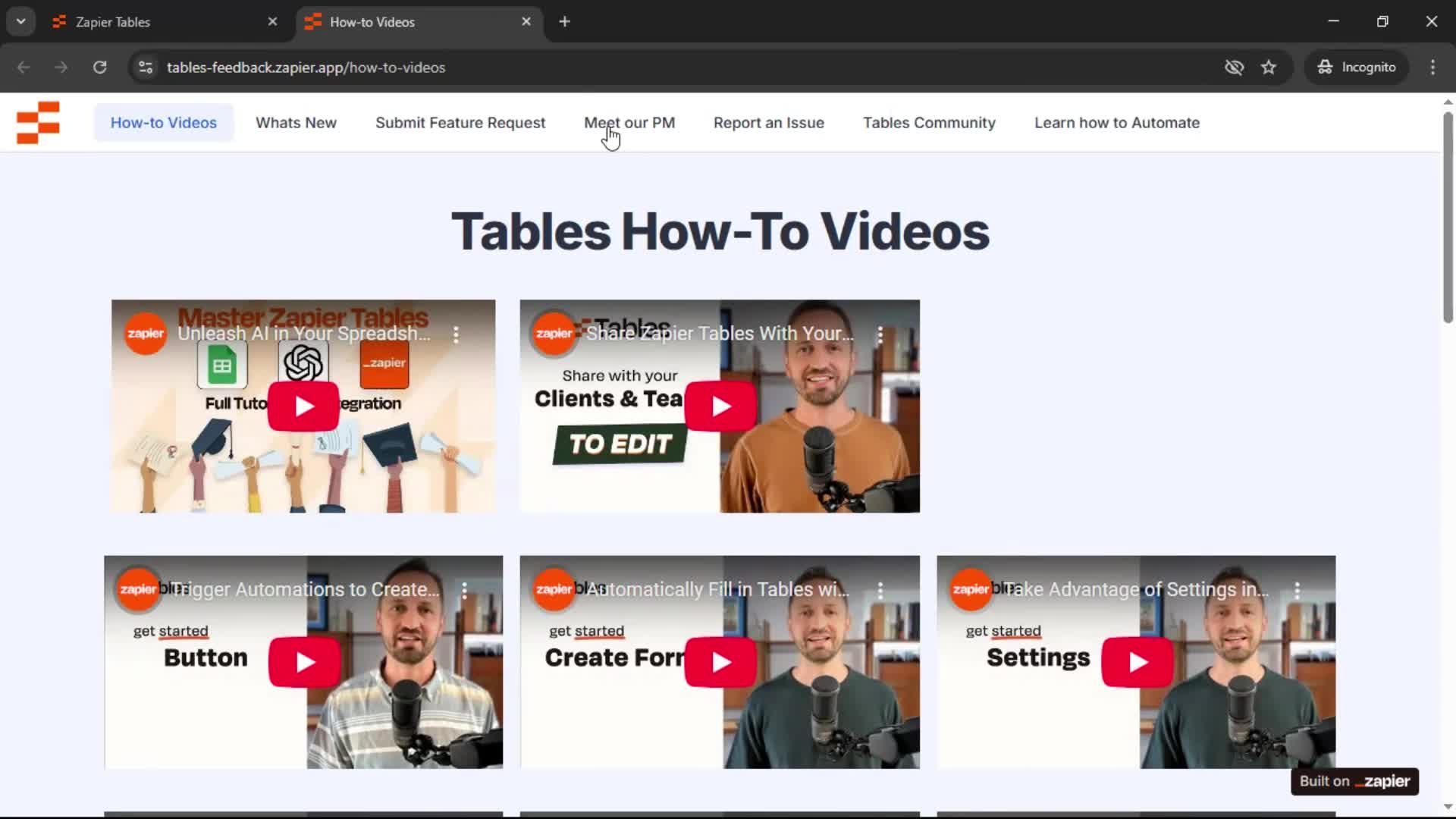Click the vertical page scrollbar thumb
The image size is (1456, 819).
pos(1448,218)
